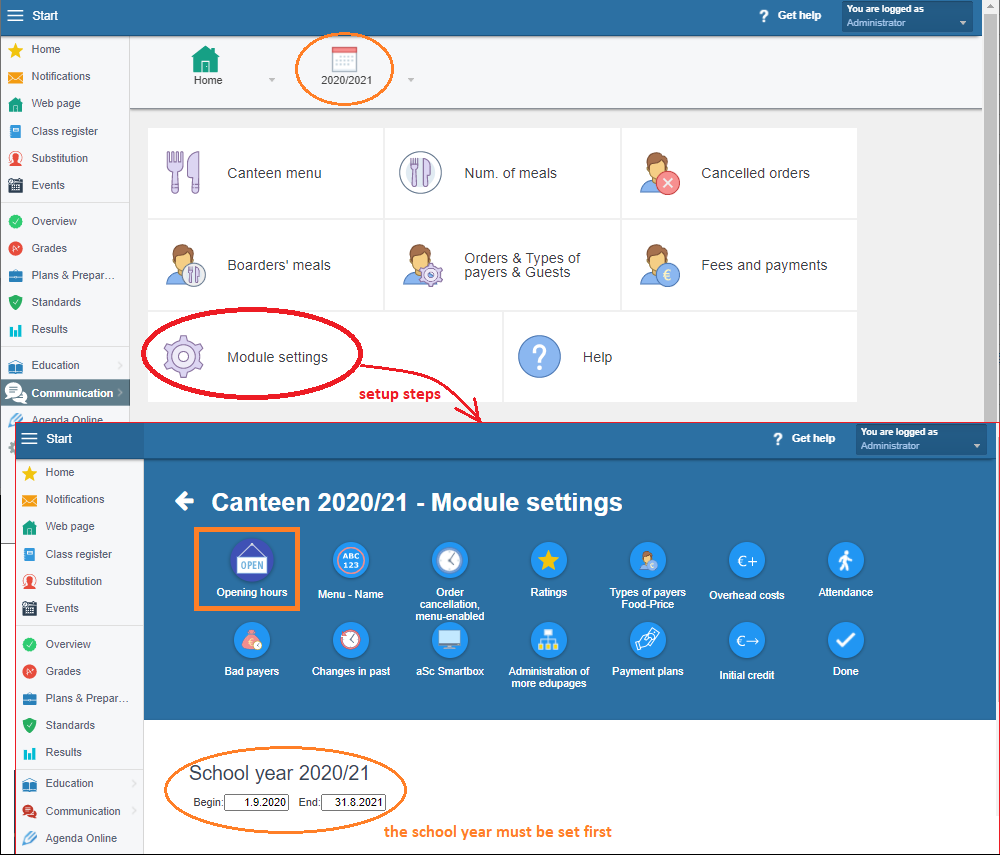Viewport: 1000px width, 855px height.
Task: Open Module settings gear tile
Action: 325,357
